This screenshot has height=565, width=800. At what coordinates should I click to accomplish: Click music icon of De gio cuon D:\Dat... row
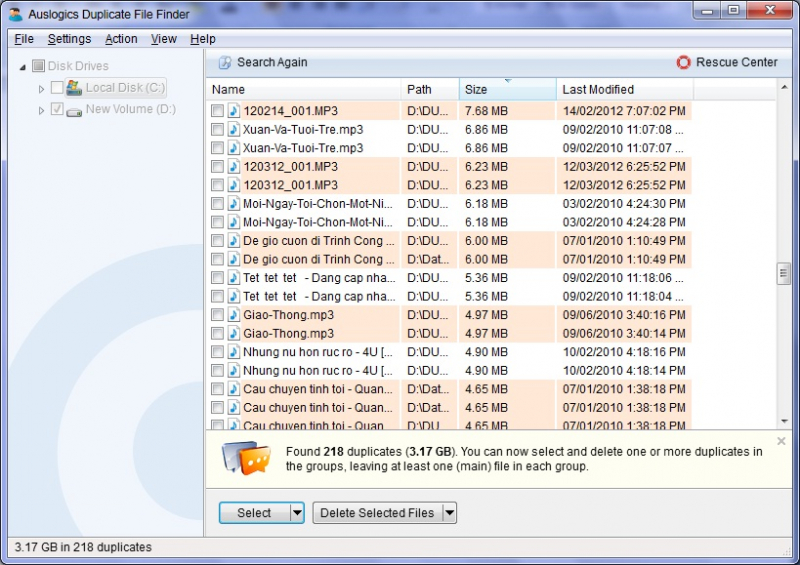tap(234, 259)
